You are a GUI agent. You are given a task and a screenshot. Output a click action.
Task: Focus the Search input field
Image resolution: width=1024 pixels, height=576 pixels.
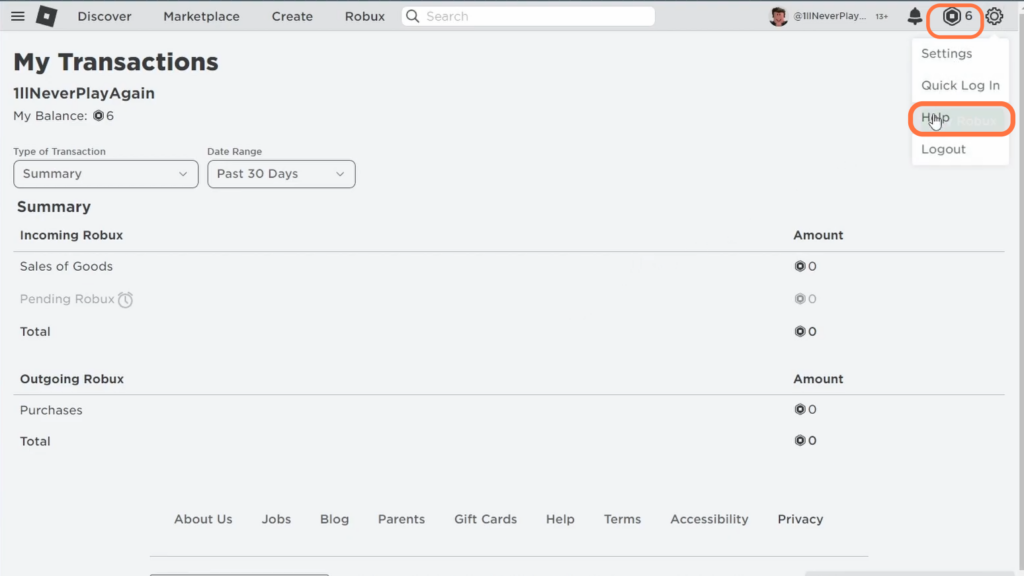coord(528,16)
